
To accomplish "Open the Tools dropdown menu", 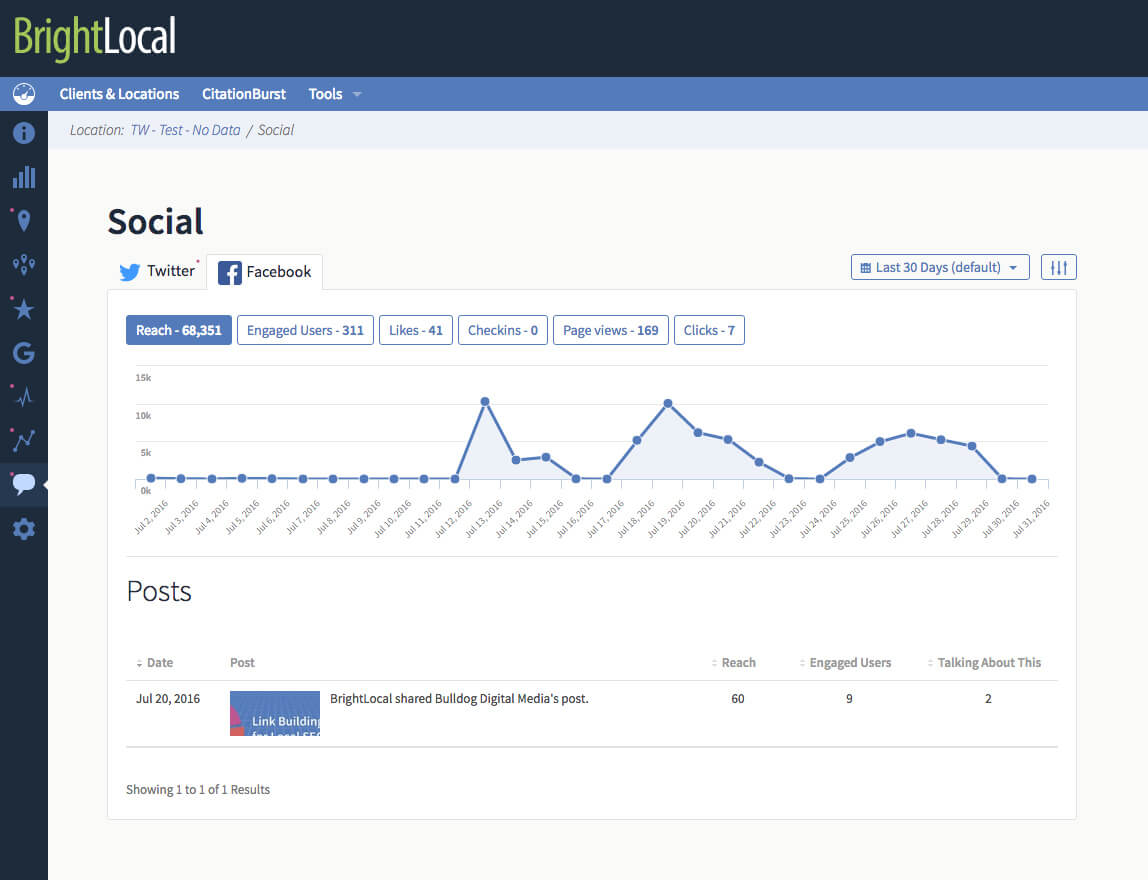I will tap(335, 94).
